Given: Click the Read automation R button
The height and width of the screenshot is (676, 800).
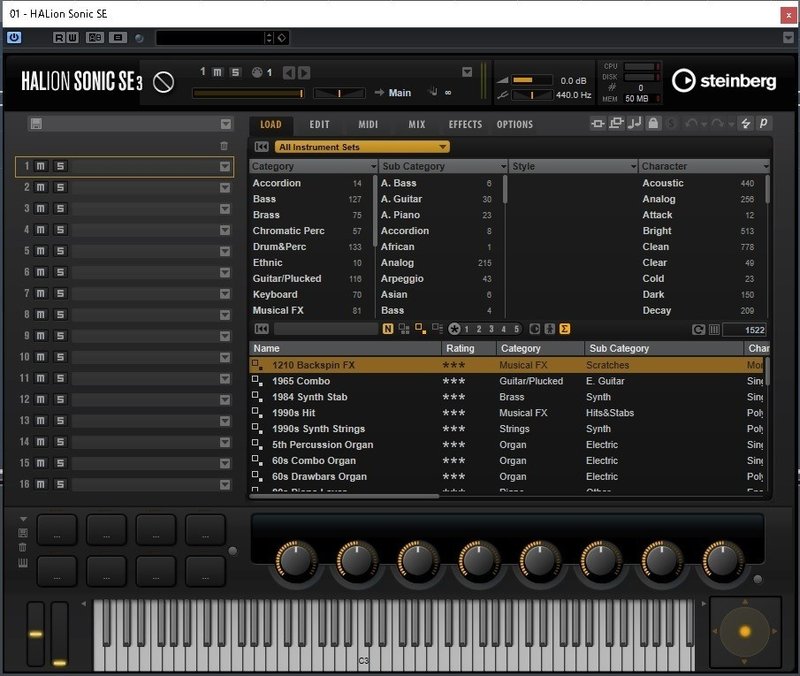Looking at the screenshot, I should pos(59,37).
